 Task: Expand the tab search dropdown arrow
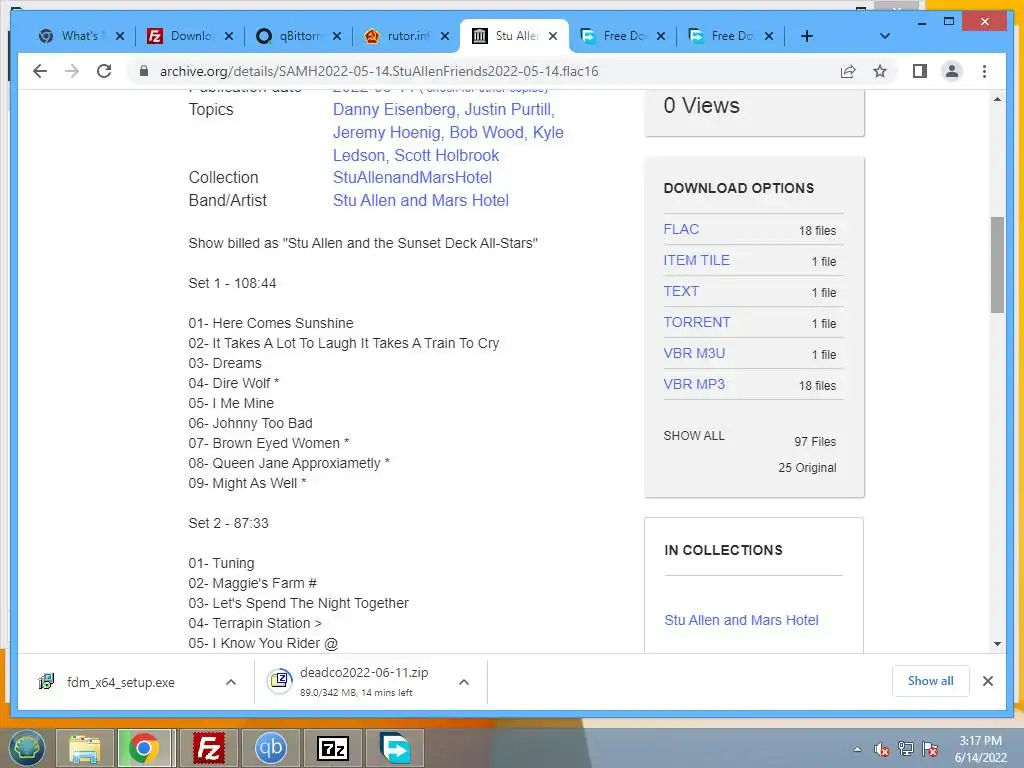pos(885,36)
